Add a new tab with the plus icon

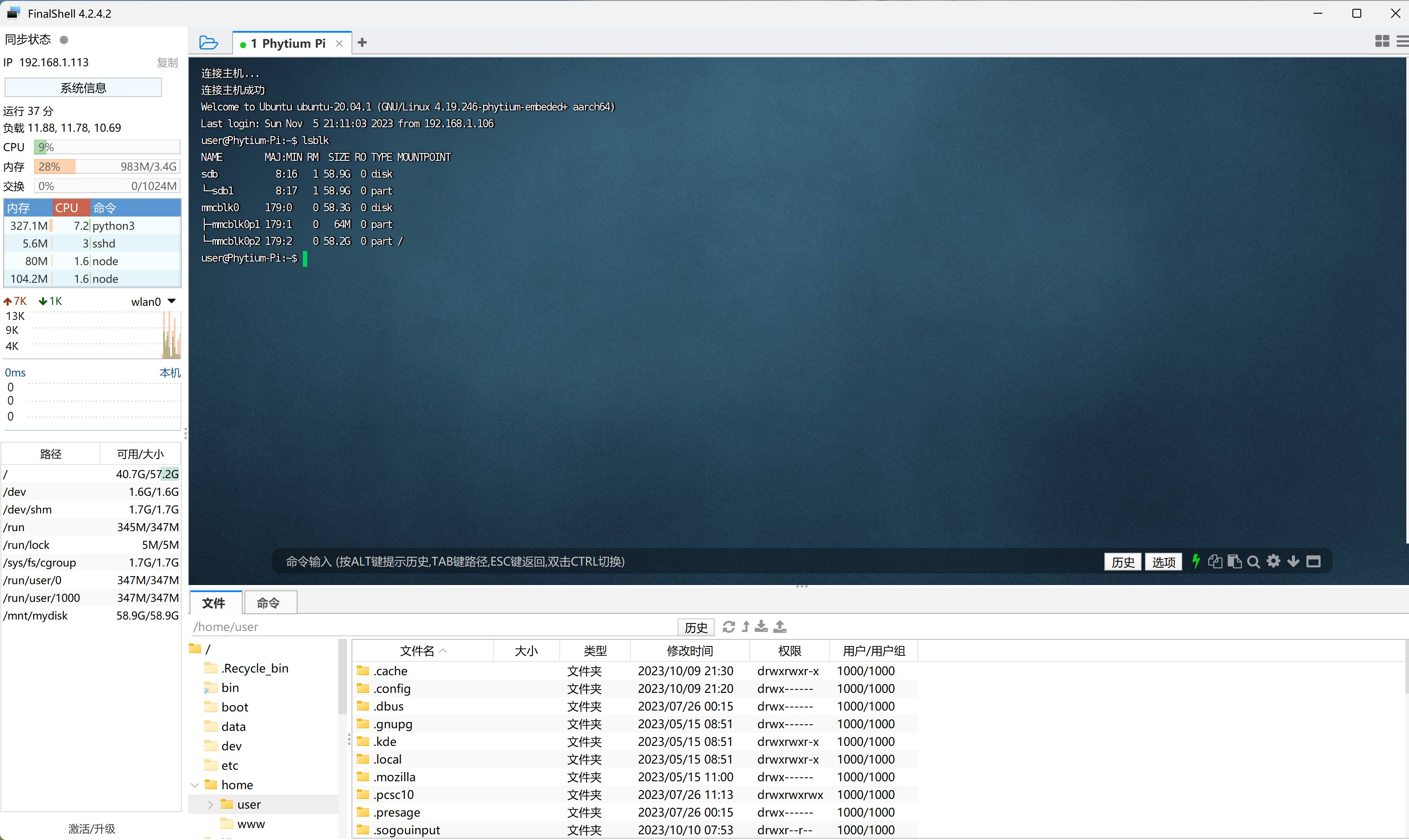pos(363,42)
